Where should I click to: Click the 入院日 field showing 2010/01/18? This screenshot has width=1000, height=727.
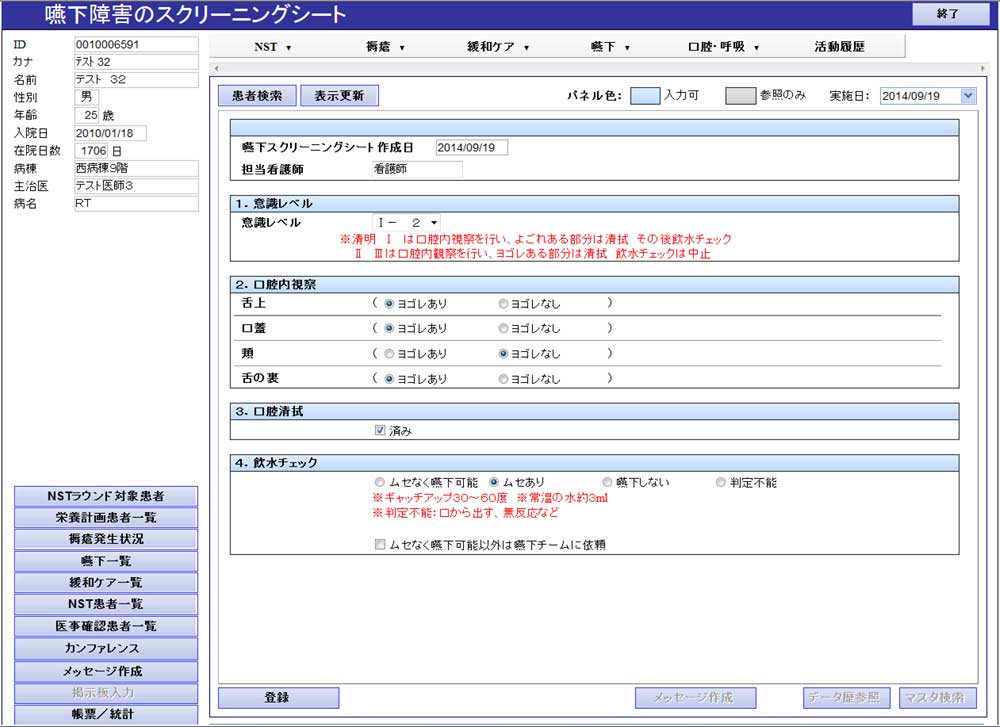[110, 133]
